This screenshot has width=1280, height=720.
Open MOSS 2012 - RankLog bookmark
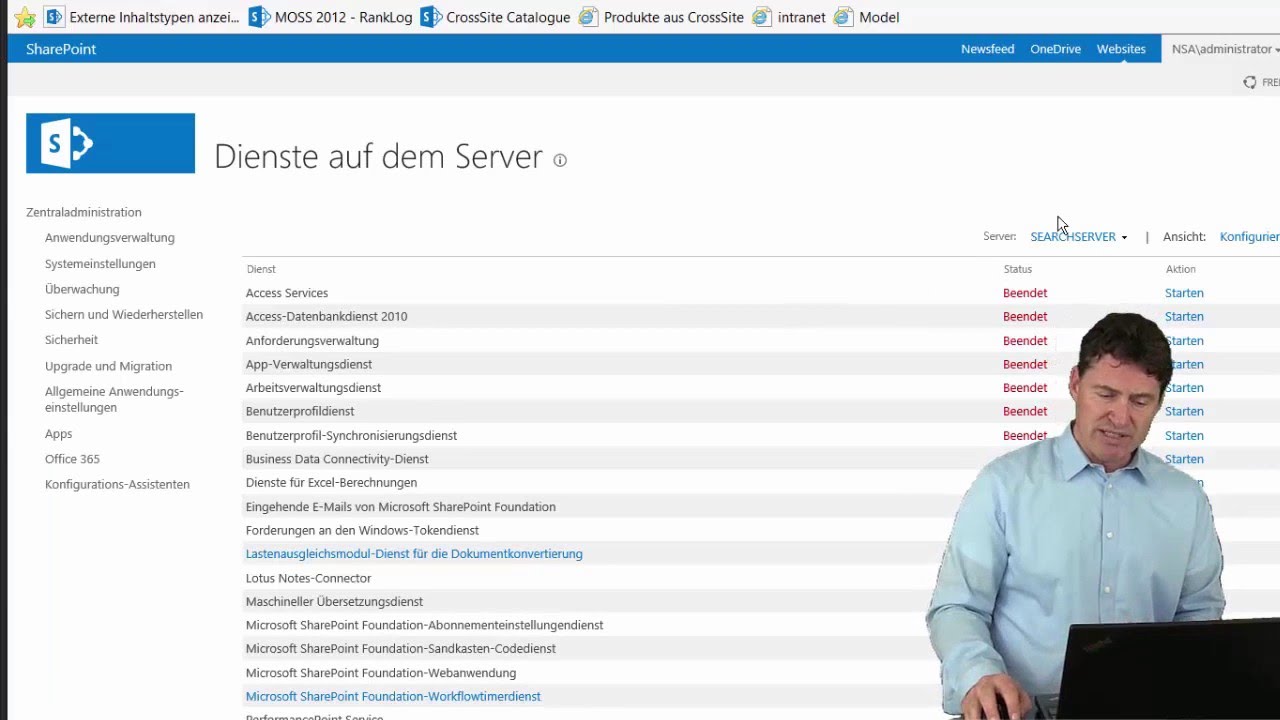(x=330, y=17)
